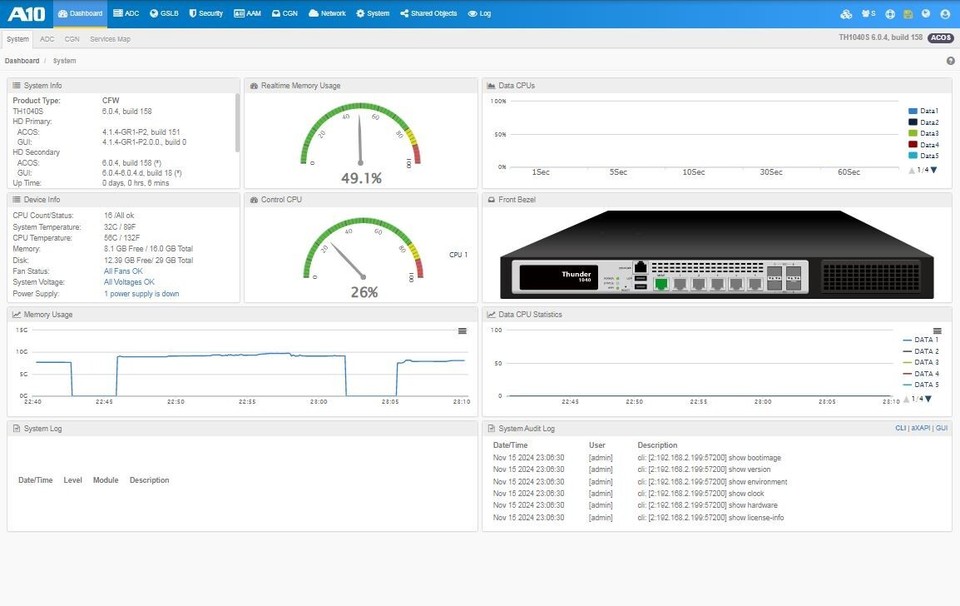
Task: Click the Data2 color swatch in the legend
Action: (x=912, y=122)
